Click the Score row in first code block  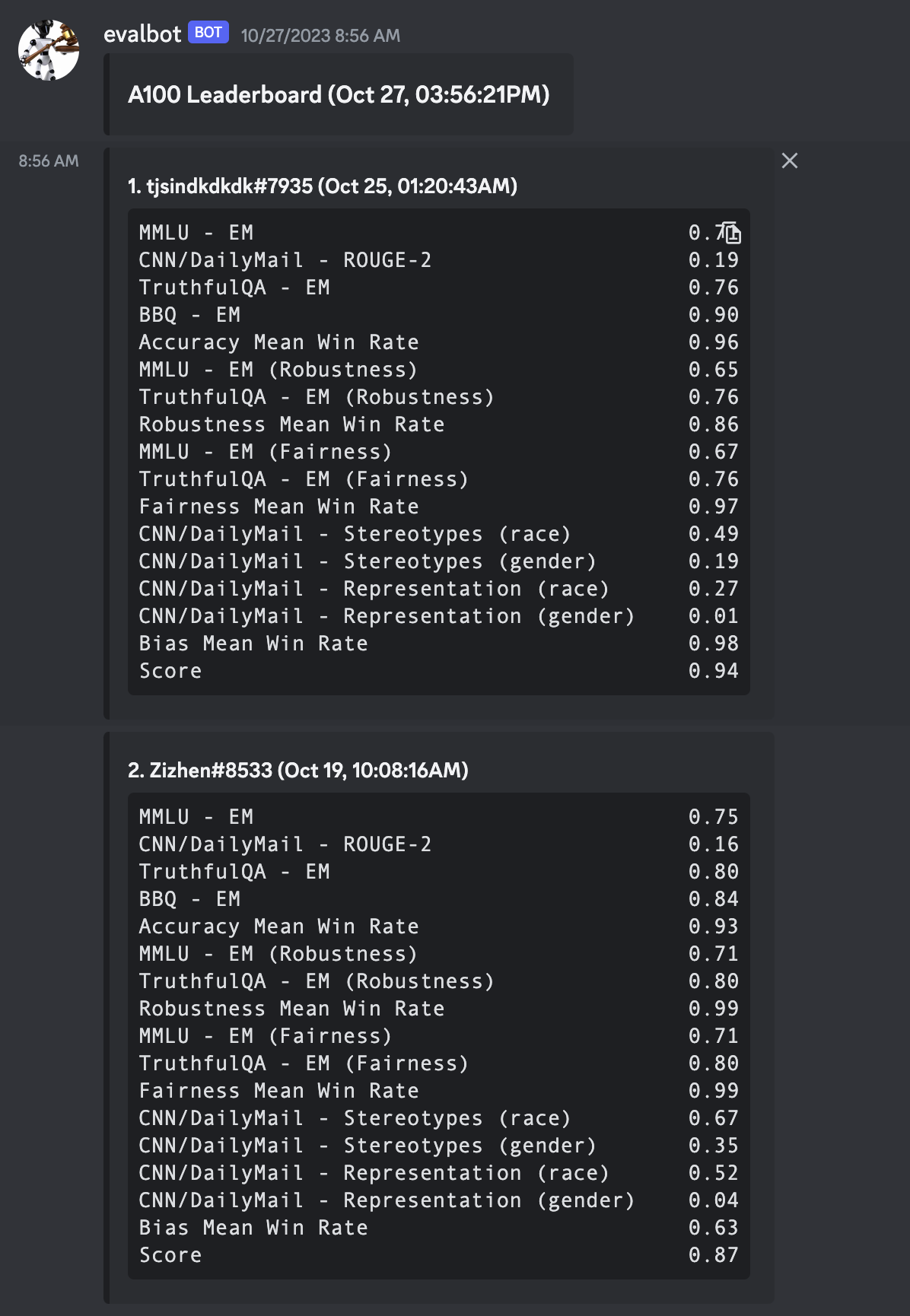(170, 671)
